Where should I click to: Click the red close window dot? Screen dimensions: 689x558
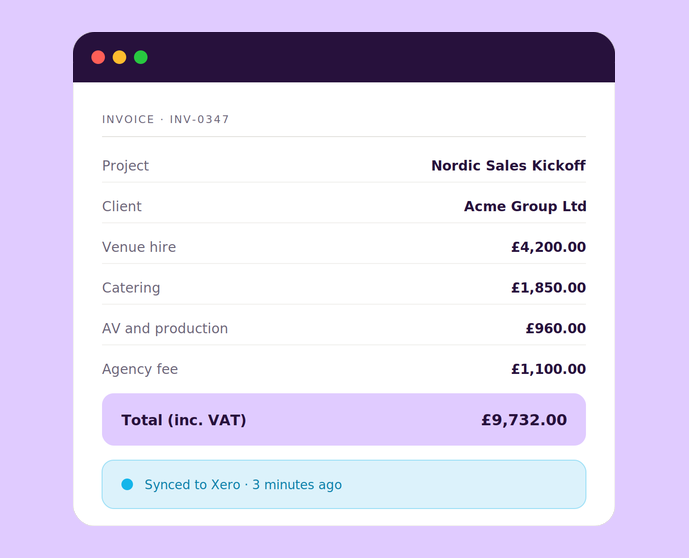pos(98,57)
